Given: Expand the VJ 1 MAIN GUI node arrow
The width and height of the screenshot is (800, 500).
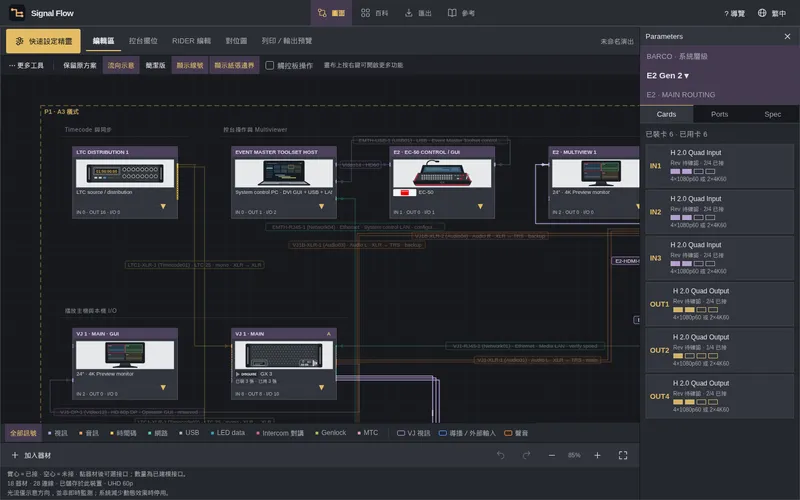Looking at the screenshot, I should (163, 388).
